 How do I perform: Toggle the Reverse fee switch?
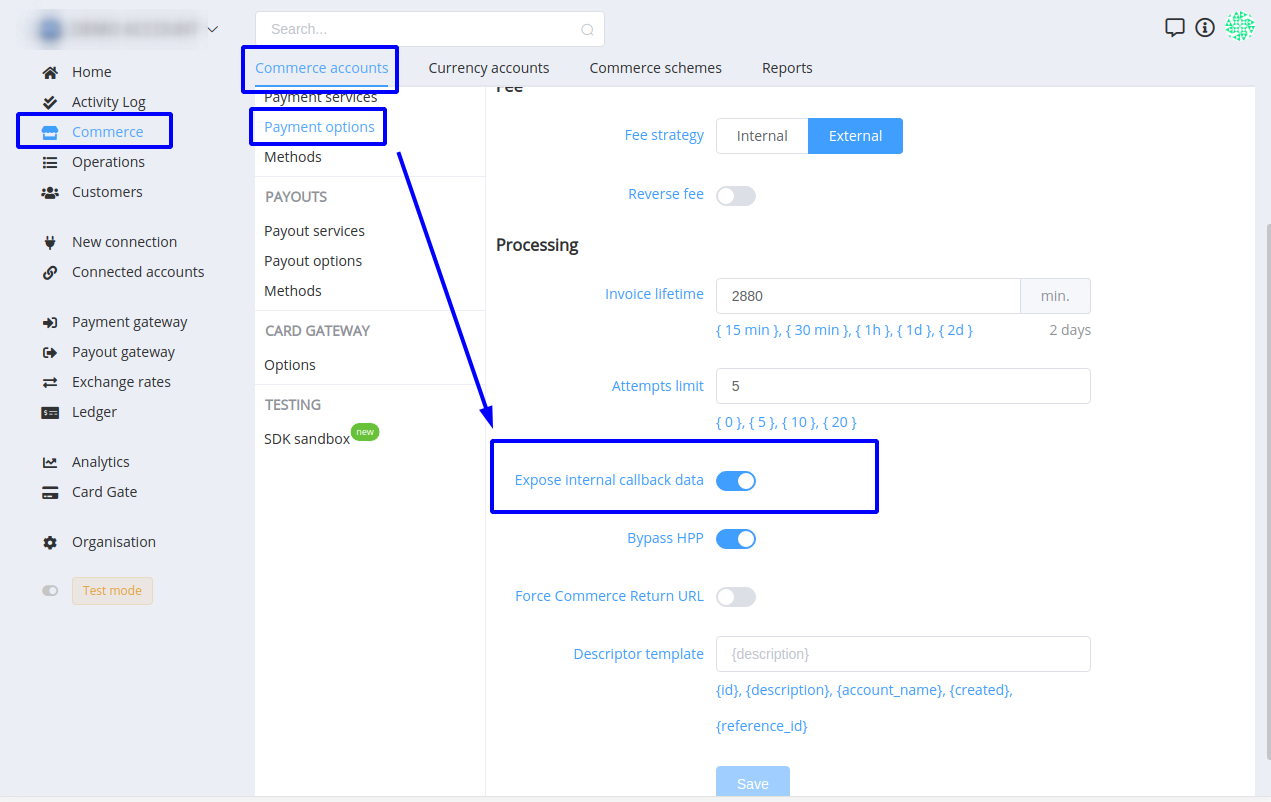(736, 196)
